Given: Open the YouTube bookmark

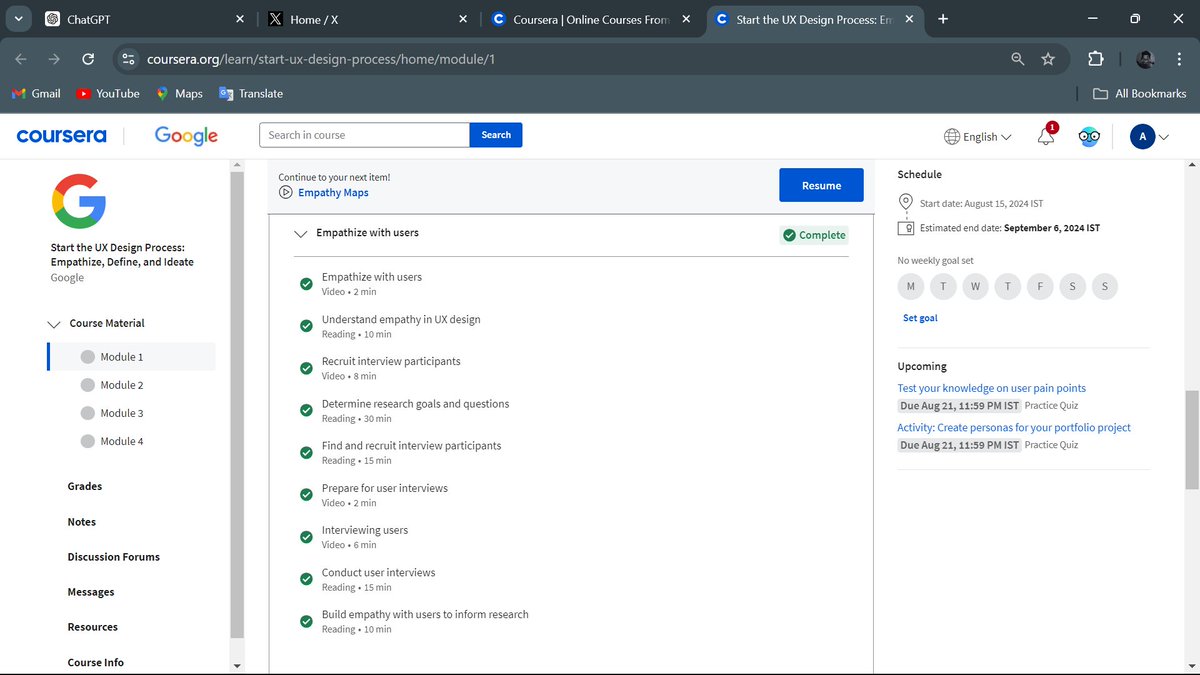Looking at the screenshot, I should (108, 93).
